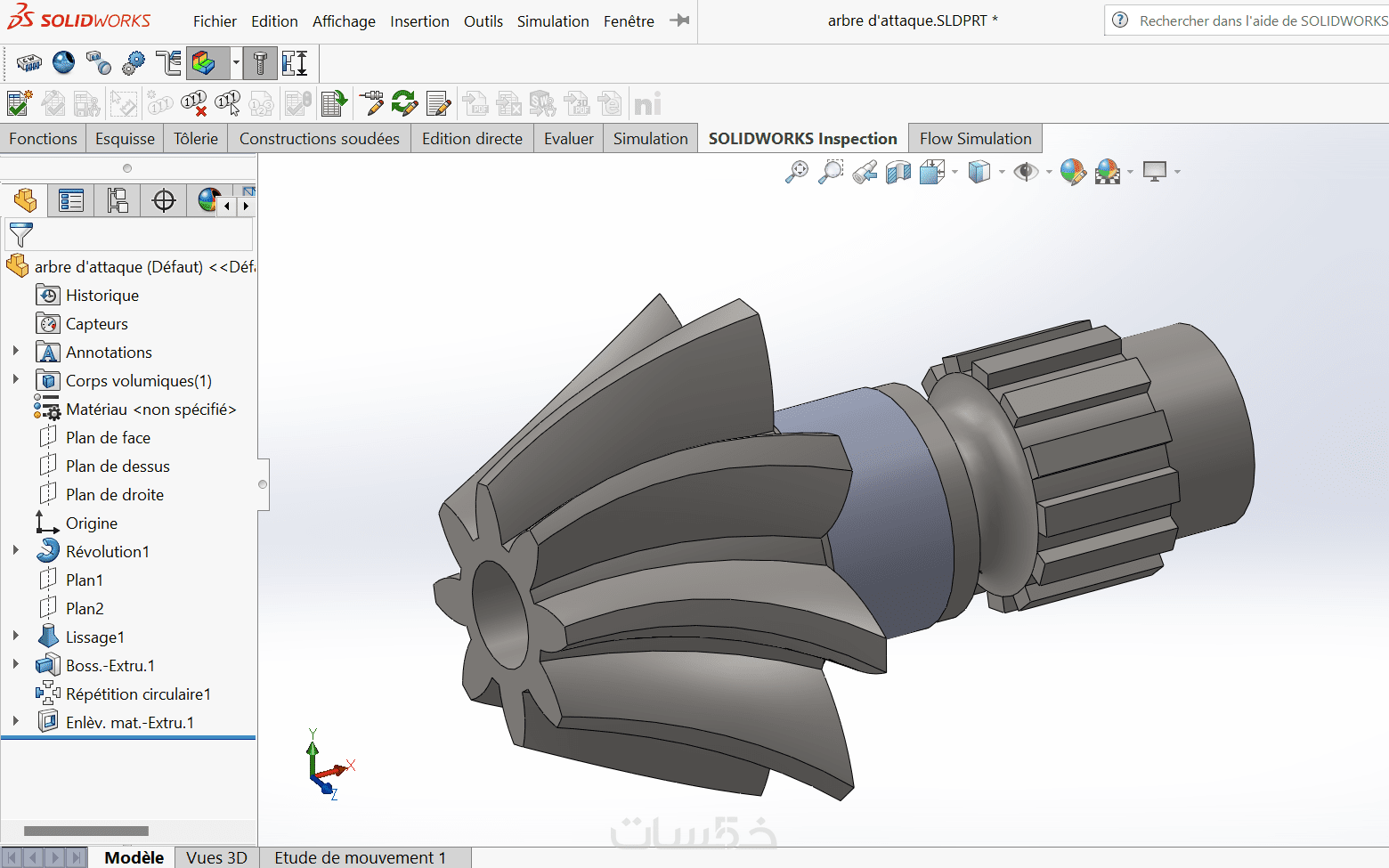The width and height of the screenshot is (1389, 868).
Task: Open the Simulation menu in menu bar
Action: point(553,21)
